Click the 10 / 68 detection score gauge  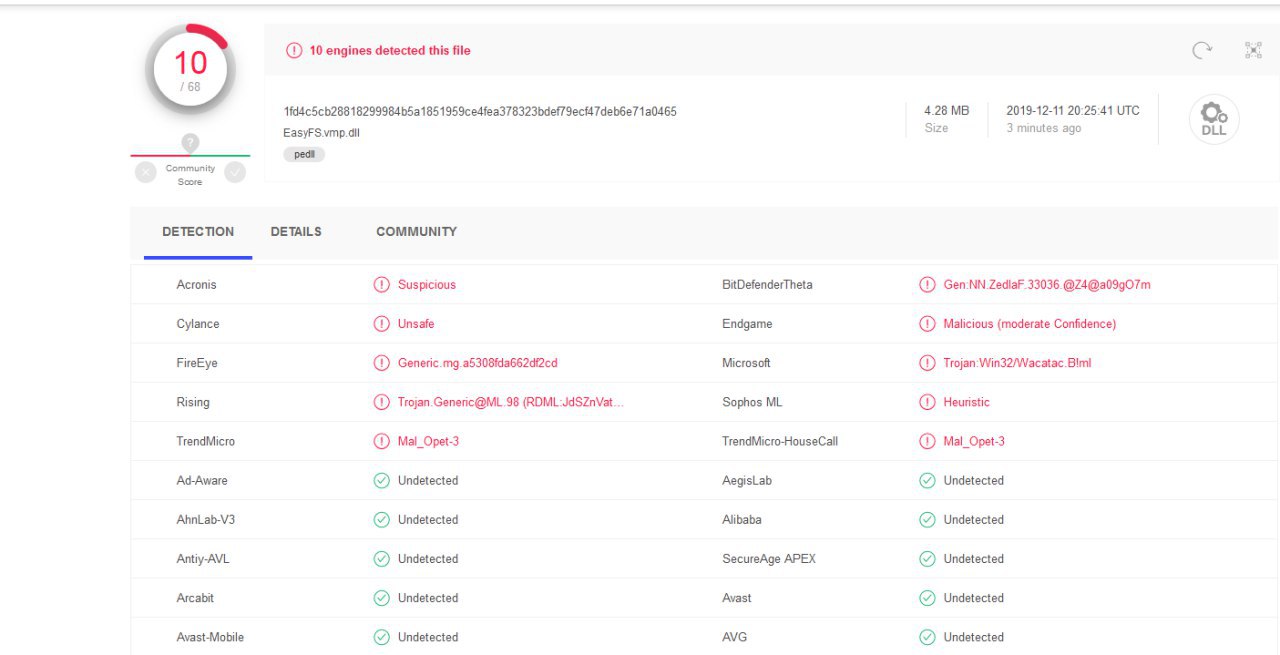click(x=190, y=69)
